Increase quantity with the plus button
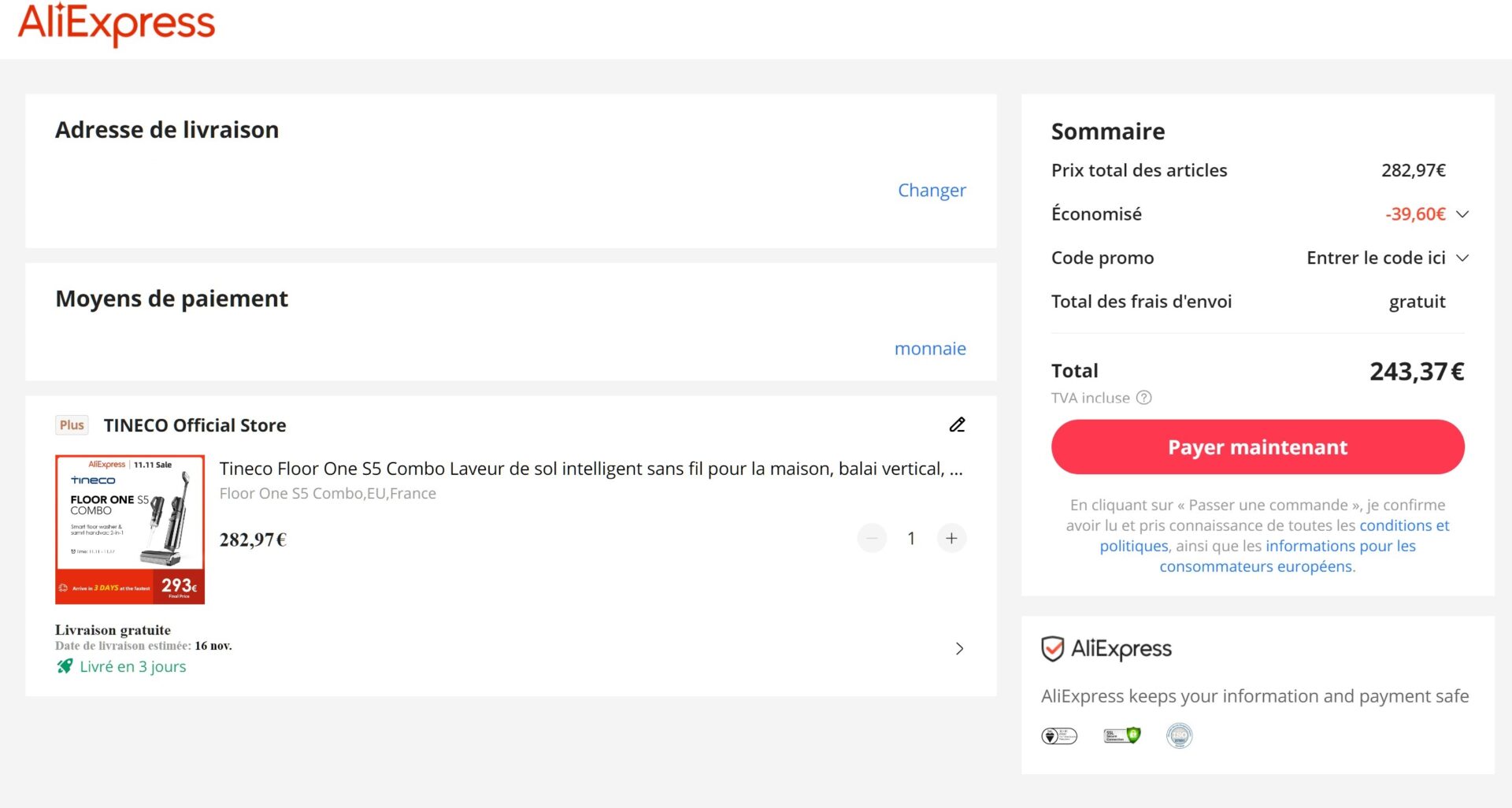This screenshot has height=808, width=1512. pyautogui.click(x=951, y=539)
